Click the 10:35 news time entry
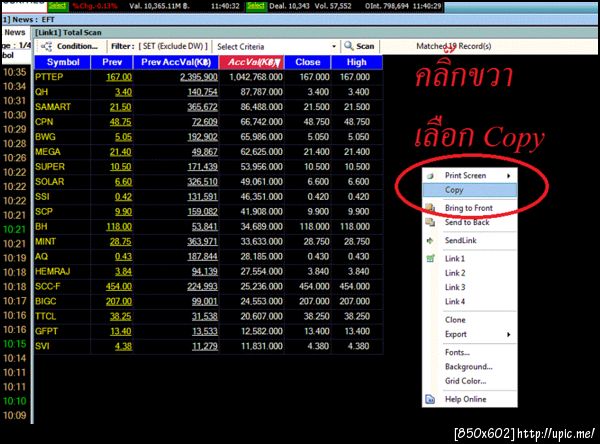 click(x=15, y=72)
